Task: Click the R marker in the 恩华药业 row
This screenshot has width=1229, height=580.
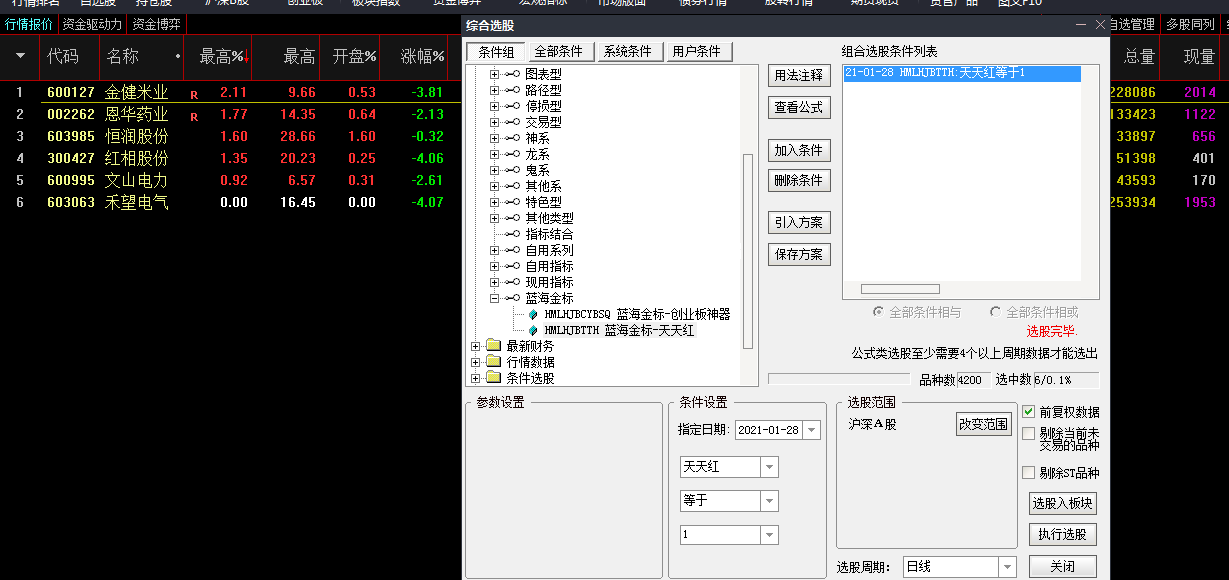Action: (194, 116)
